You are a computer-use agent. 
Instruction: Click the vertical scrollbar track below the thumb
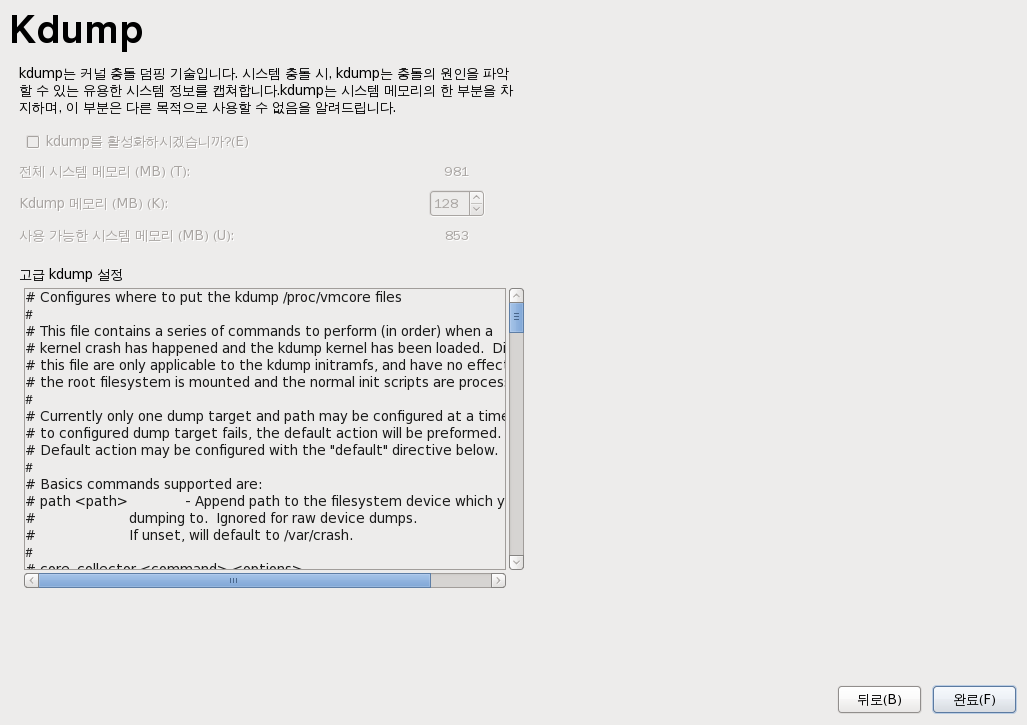(x=516, y=444)
